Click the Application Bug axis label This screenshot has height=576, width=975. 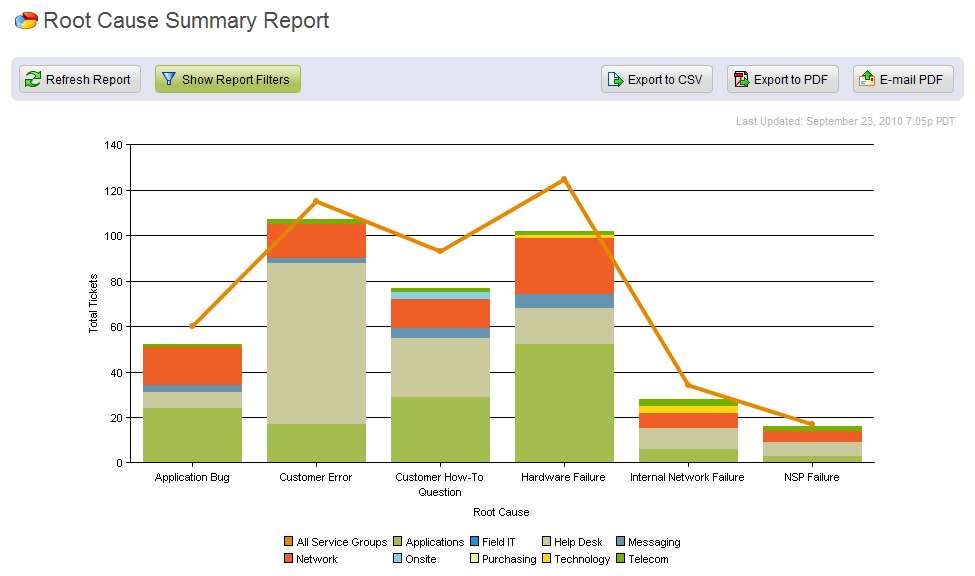pos(192,477)
